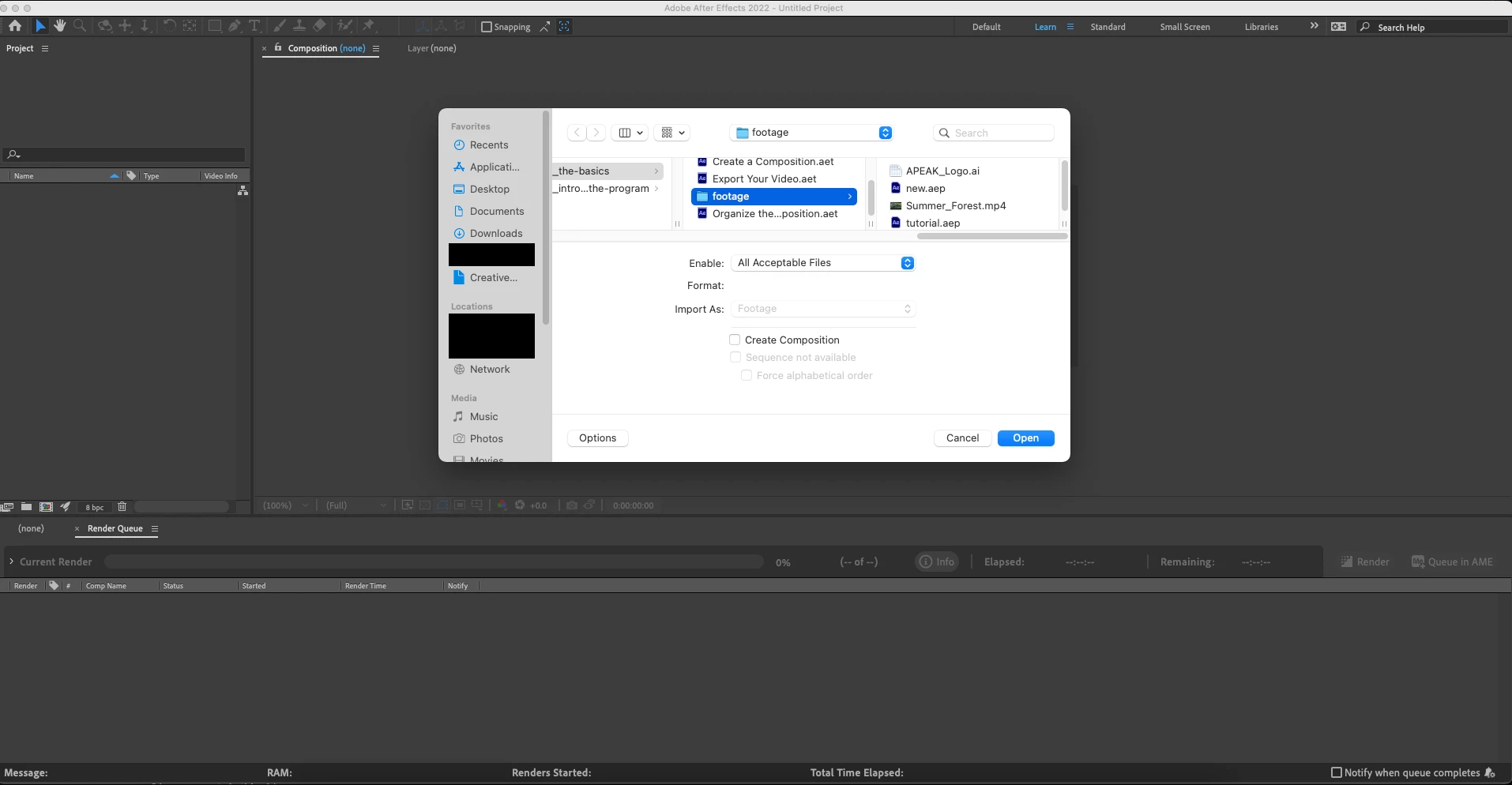Viewport: 1512px width, 785px height.
Task: Create a new folder in Project panel
Action: [26, 507]
